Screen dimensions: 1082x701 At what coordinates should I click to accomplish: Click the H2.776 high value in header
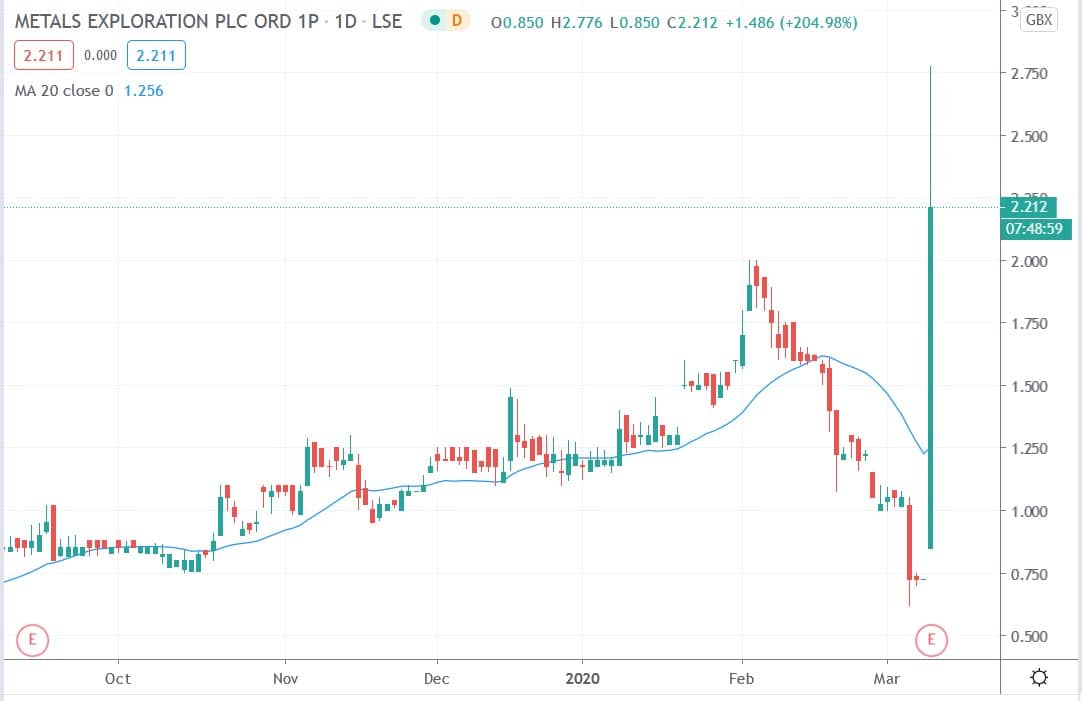pos(577,23)
